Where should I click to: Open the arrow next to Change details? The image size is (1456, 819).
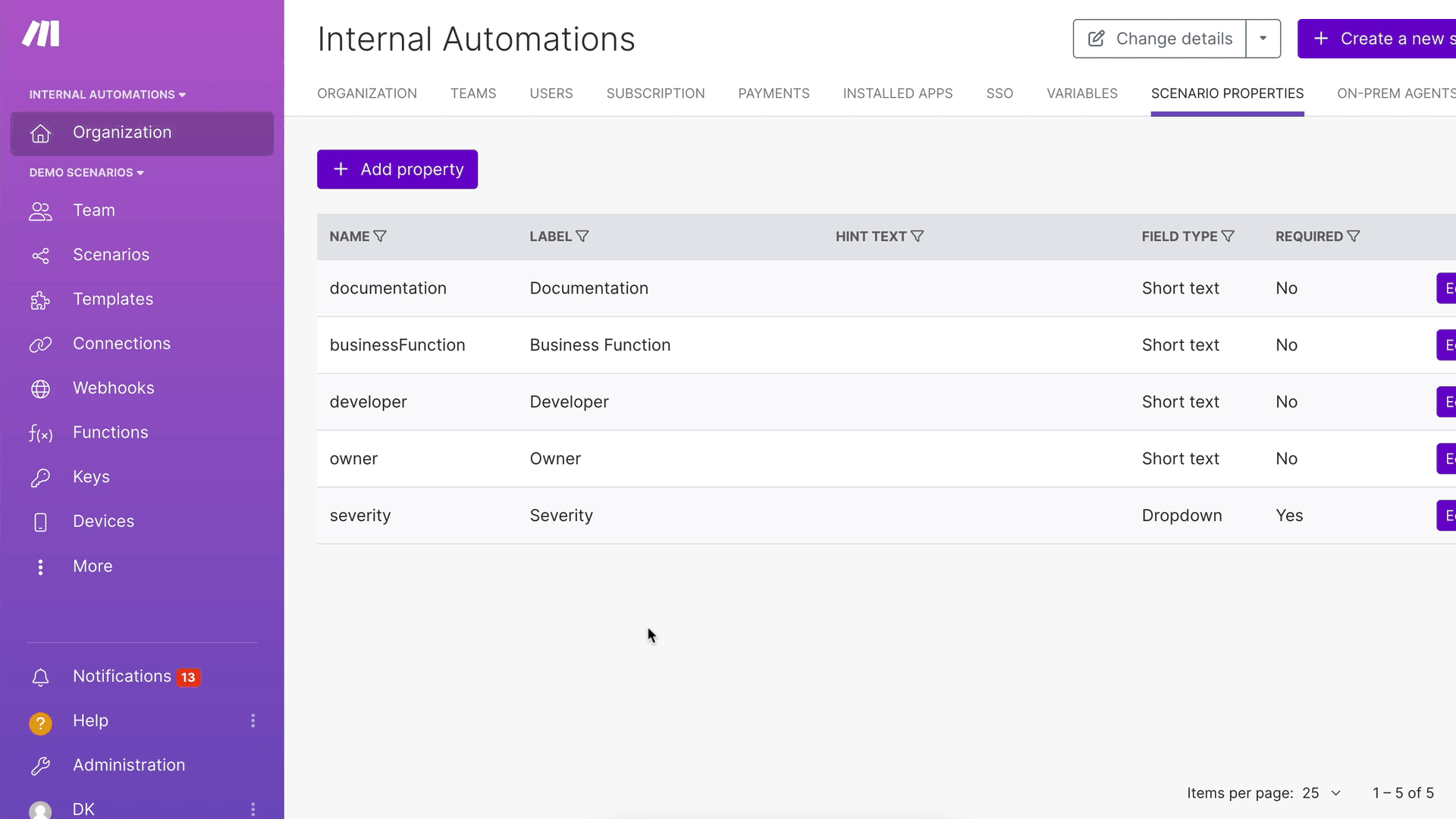point(1263,39)
